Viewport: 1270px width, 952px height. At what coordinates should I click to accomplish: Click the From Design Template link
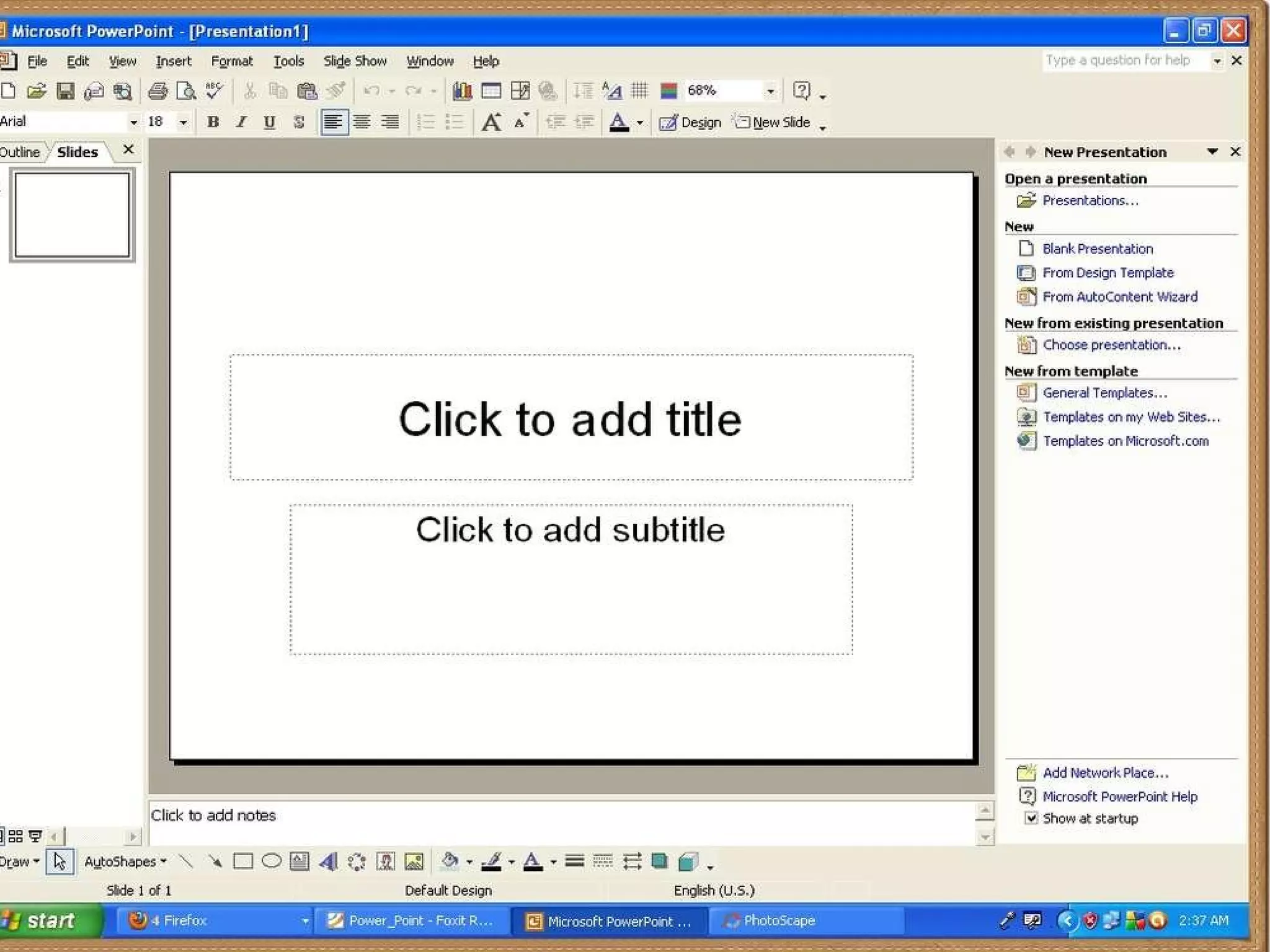click(1108, 273)
